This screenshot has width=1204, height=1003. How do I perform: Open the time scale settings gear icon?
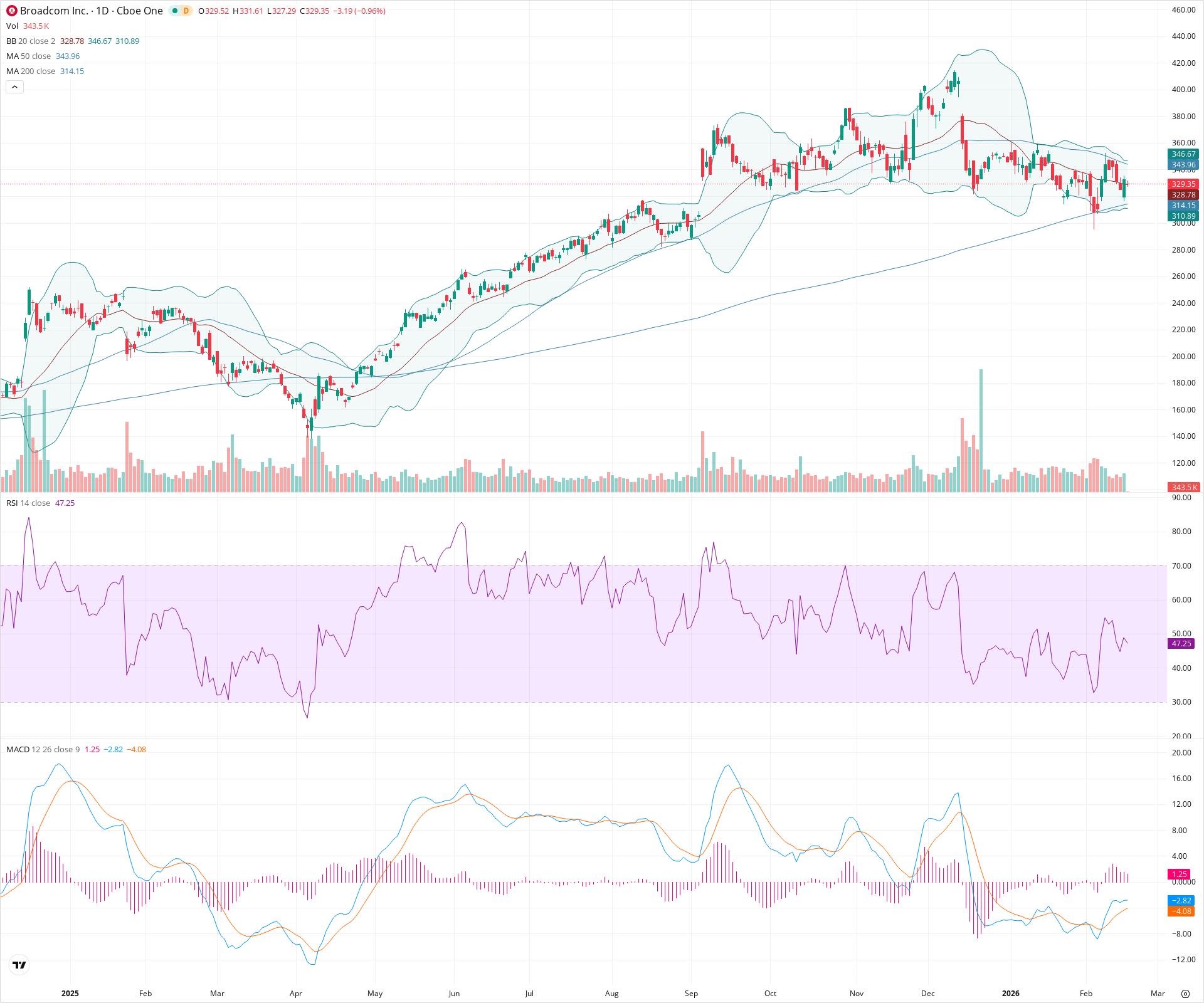pyautogui.click(x=1185, y=994)
